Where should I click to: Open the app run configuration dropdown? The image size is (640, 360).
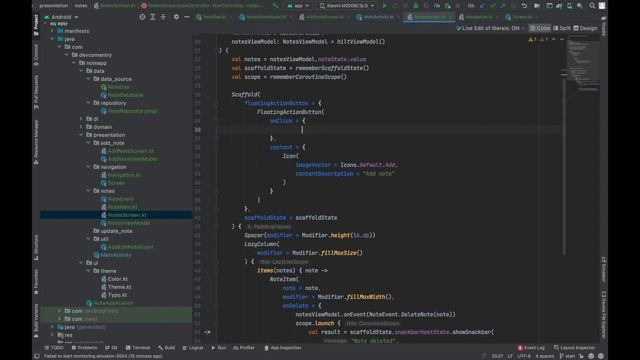[x=298, y=6]
